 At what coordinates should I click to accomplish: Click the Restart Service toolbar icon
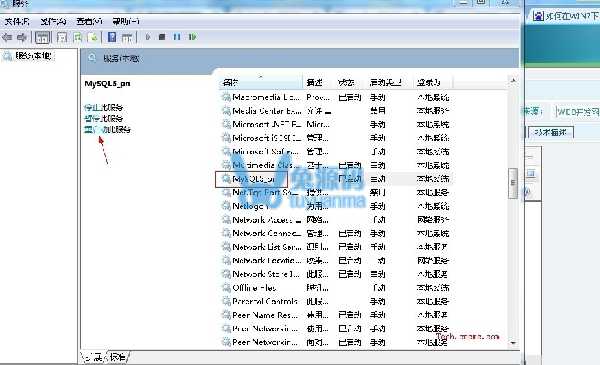pos(192,37)
